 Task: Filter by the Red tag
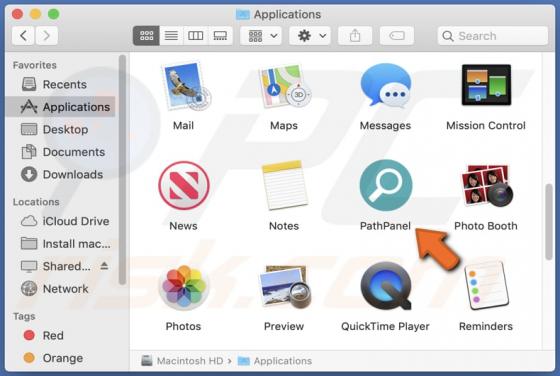[60, 336]
